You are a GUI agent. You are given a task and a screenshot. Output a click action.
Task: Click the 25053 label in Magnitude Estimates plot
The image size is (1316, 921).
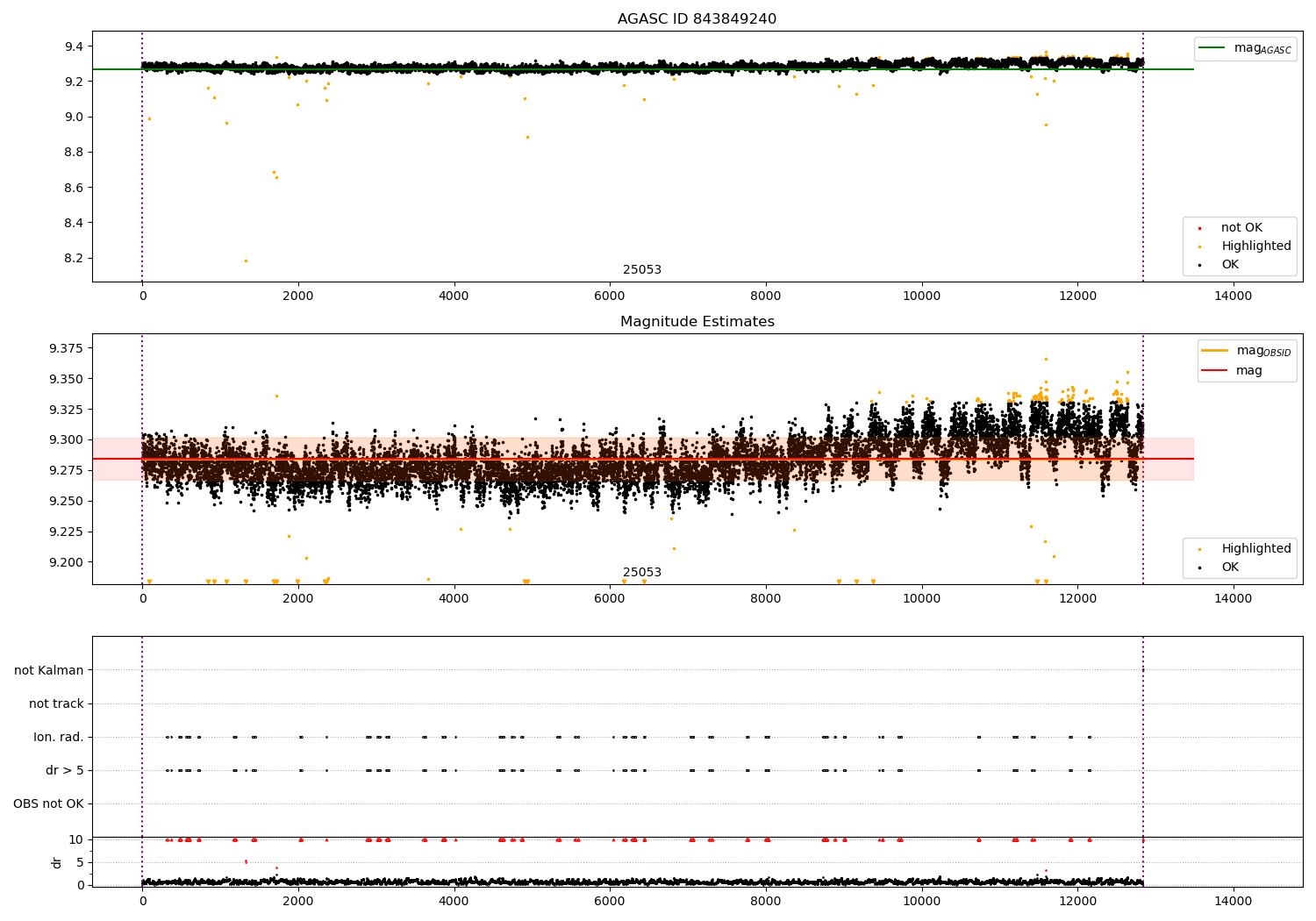(642, 573)
